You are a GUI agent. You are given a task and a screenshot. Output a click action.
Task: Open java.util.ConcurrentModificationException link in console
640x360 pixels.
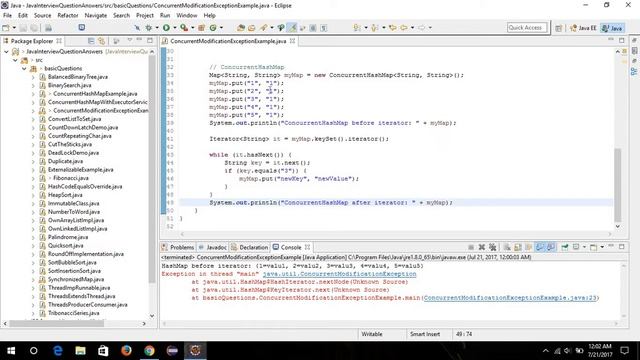pyautogui.click(x=339, y=274)
